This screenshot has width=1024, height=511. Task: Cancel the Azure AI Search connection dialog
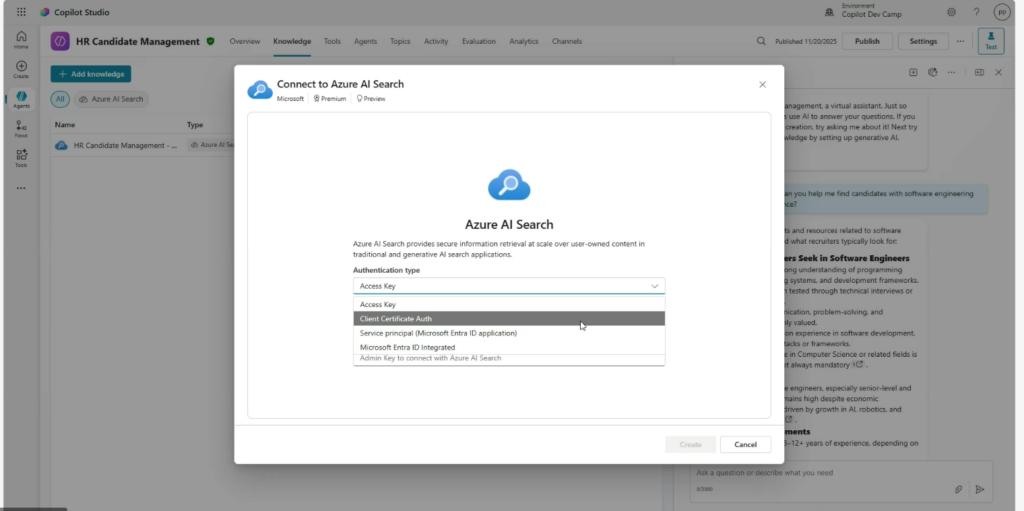(745, 444)
